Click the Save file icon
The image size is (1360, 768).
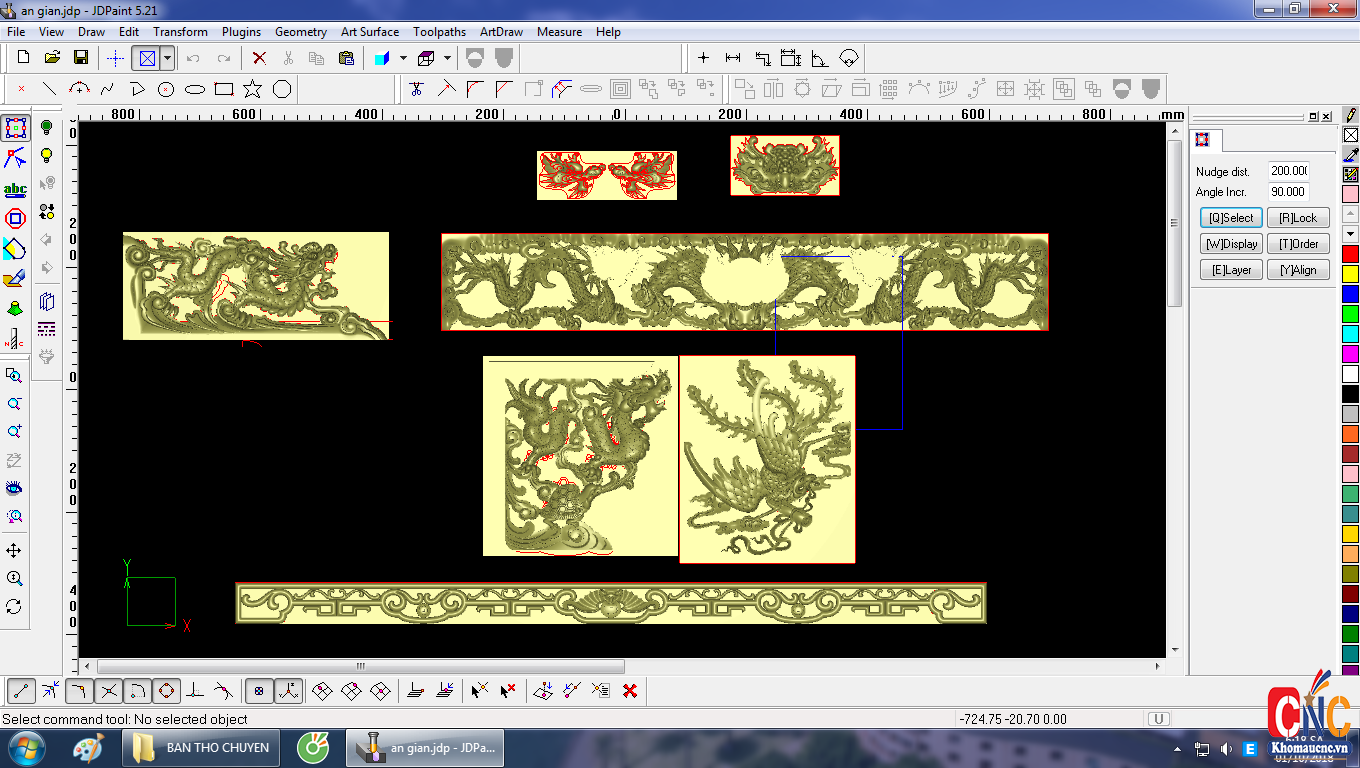pyautogui.click(x=81, y=58)
